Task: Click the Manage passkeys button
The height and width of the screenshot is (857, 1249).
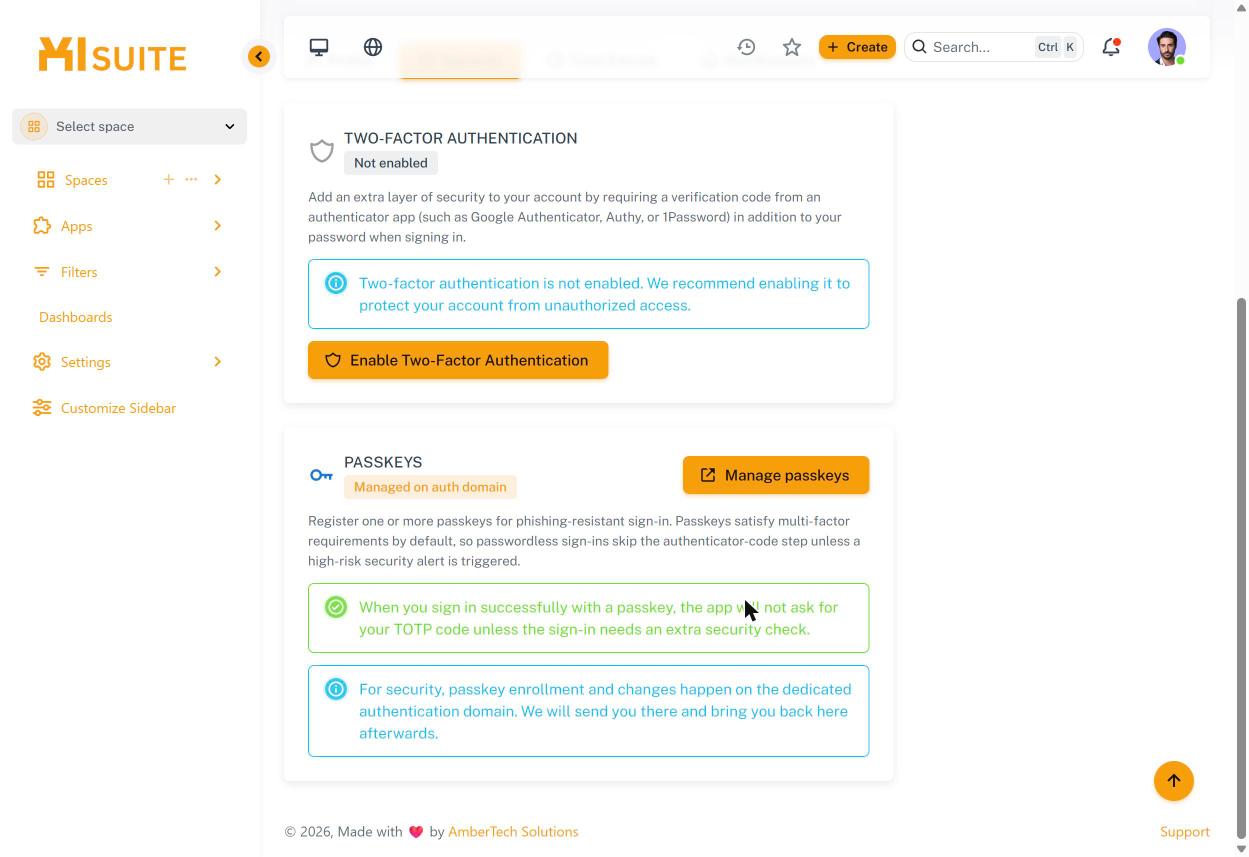Action: coord(776,475)
